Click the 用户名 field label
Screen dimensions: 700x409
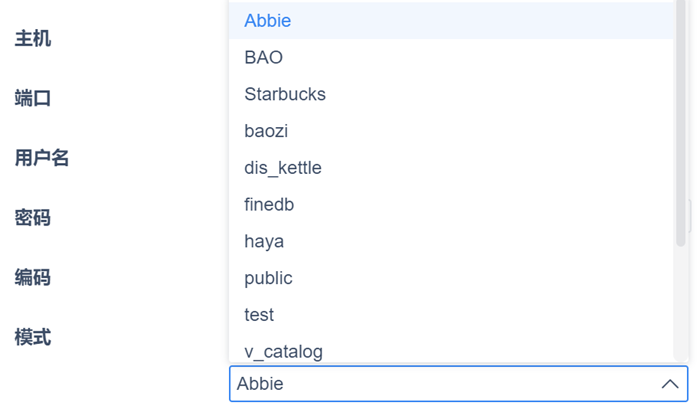click(42, 157)
